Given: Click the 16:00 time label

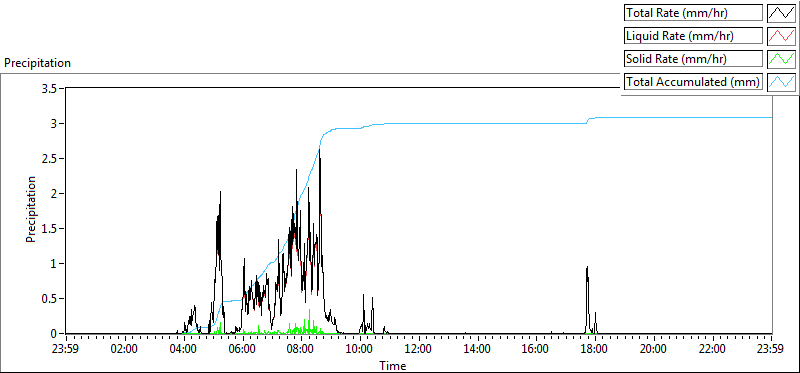Looking at the screenshot, I should pos(536,350).
